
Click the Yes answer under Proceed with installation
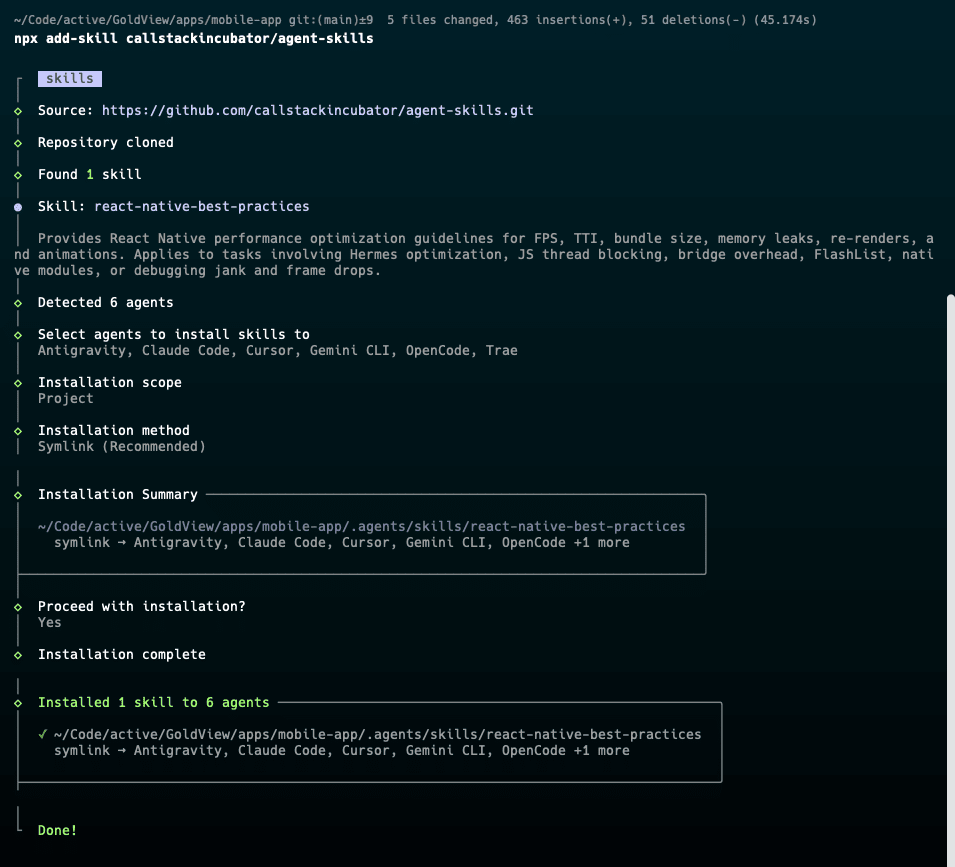click(49, 623)
